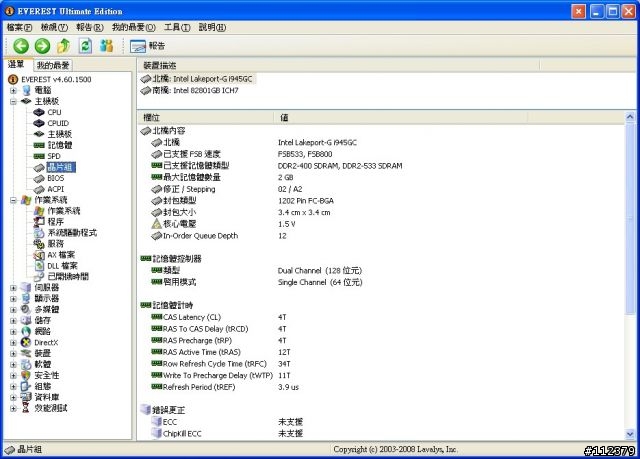
Task: Select the 組態 configuration icon
Action: [x=26, y=386]
